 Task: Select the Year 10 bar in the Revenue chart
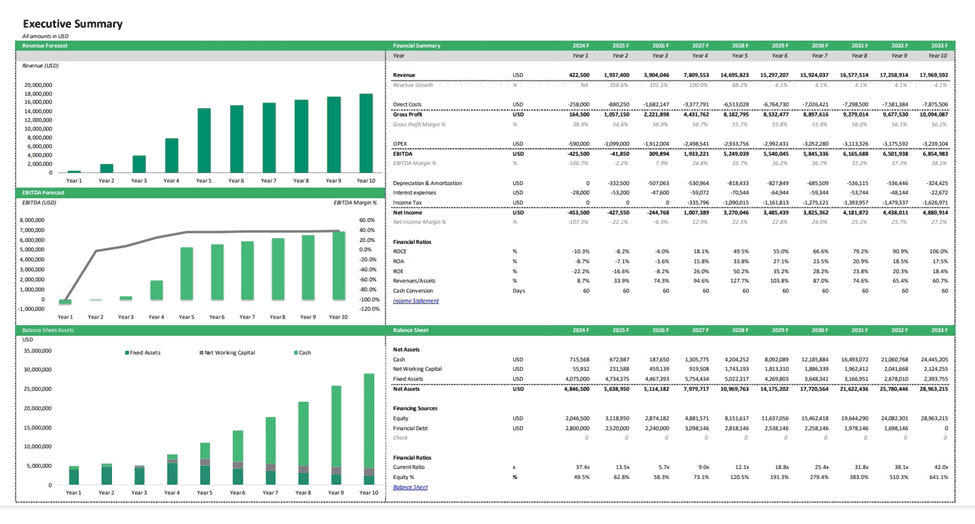(x=366, y=133)
